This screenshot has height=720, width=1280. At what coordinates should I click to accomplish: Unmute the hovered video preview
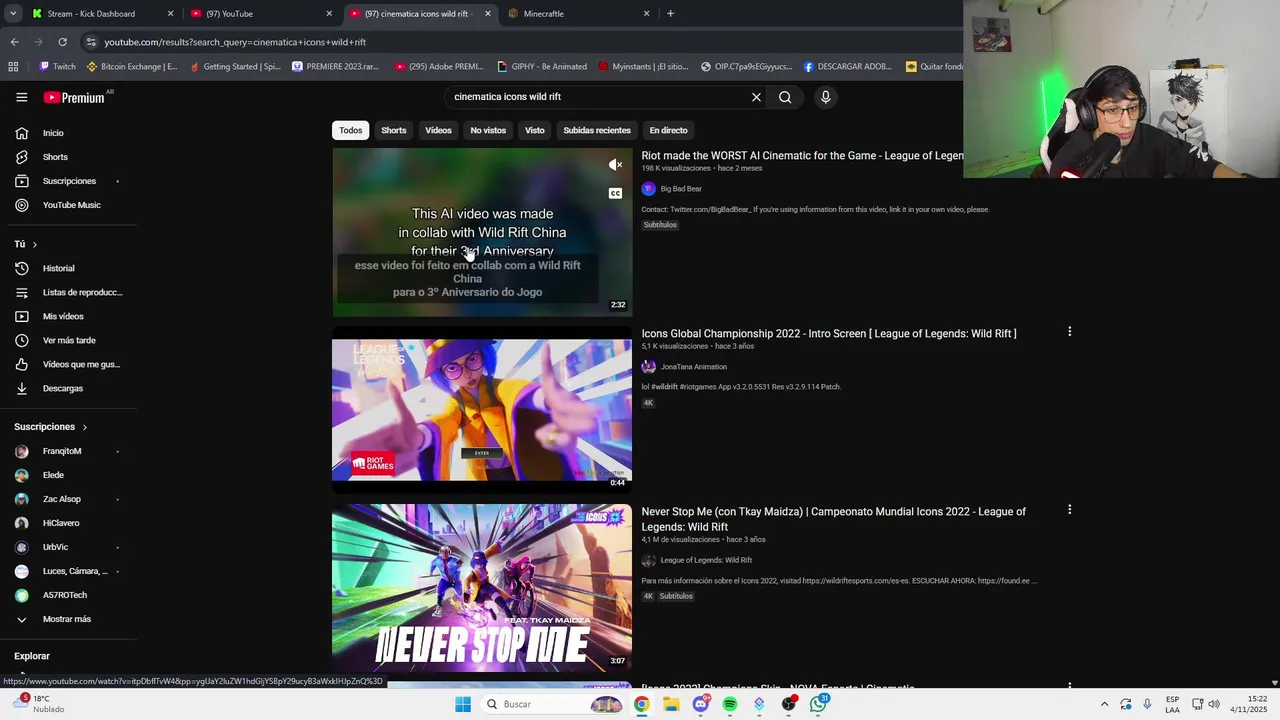(615, 165)
